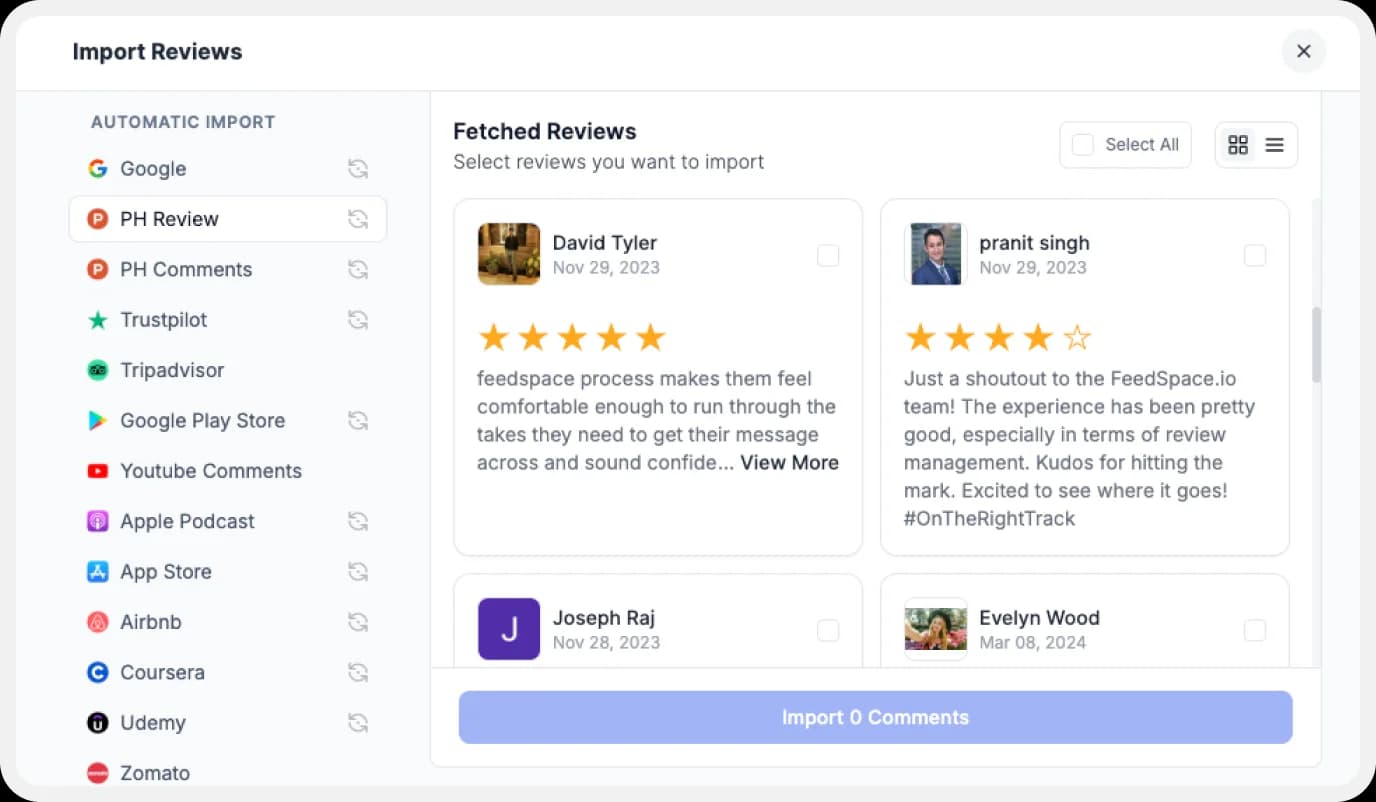Switch to grid view layout
This screenshot has width=1376, height=802.
[x=1238, y=145]
